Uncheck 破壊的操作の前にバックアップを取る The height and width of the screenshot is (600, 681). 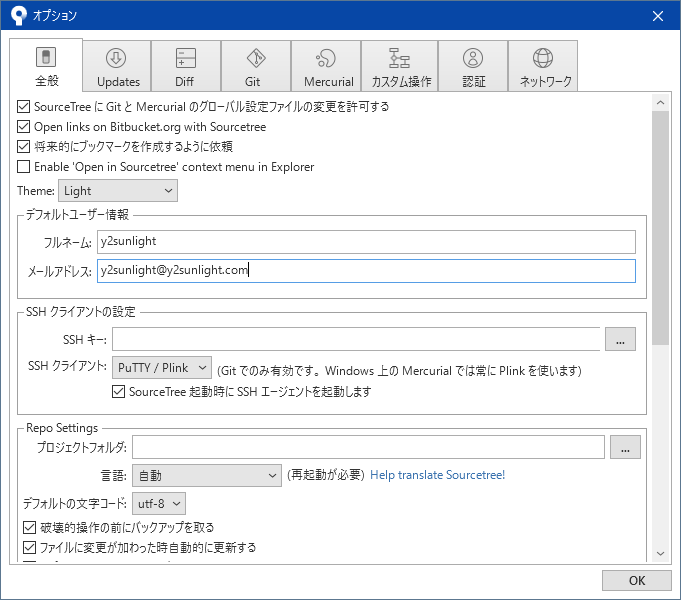[28, 527]
